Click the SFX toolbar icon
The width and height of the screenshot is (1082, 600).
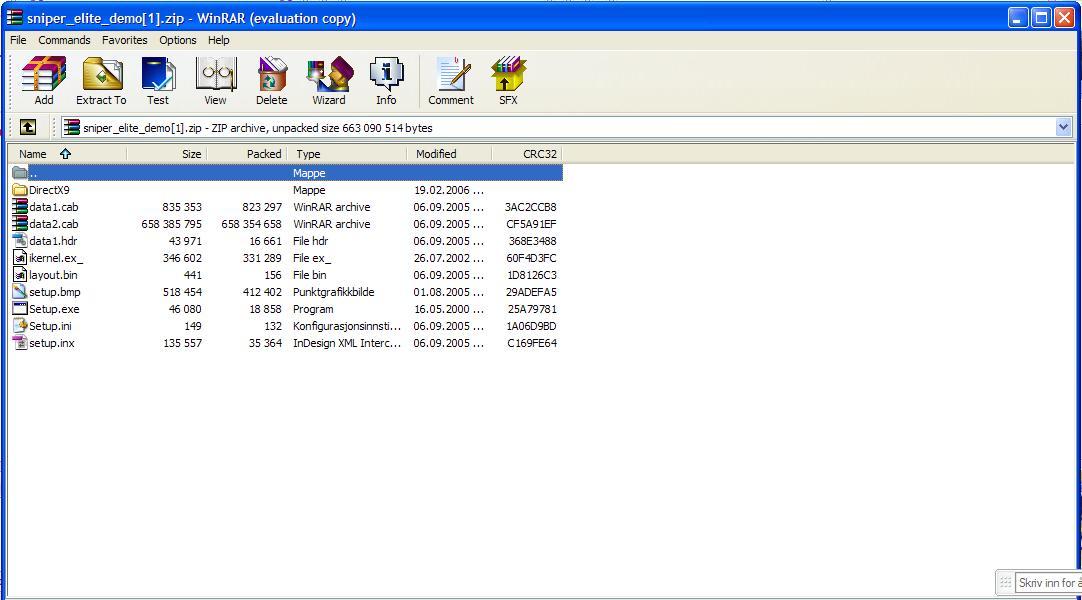point(509,81)
